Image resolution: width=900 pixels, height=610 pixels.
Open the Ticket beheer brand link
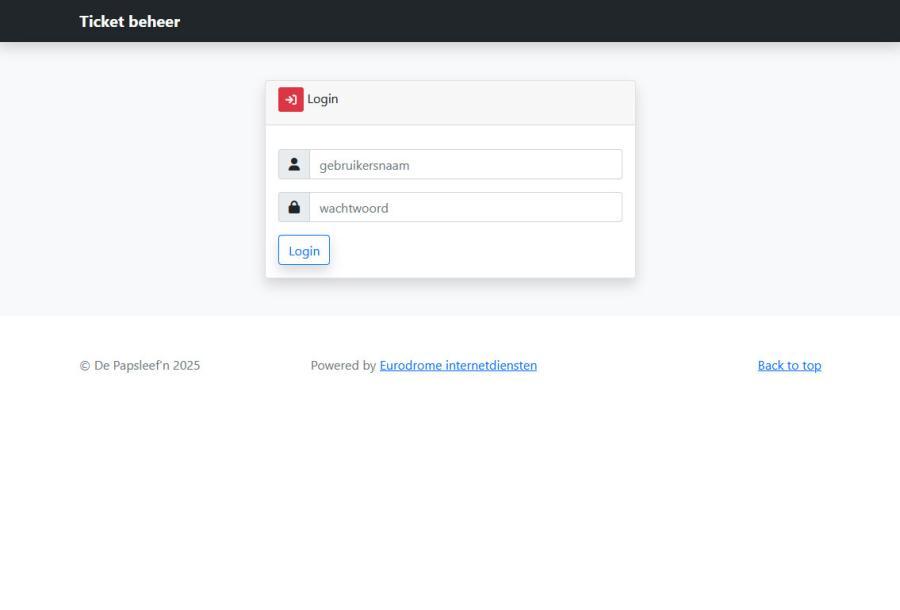click(x=130, y=22)
